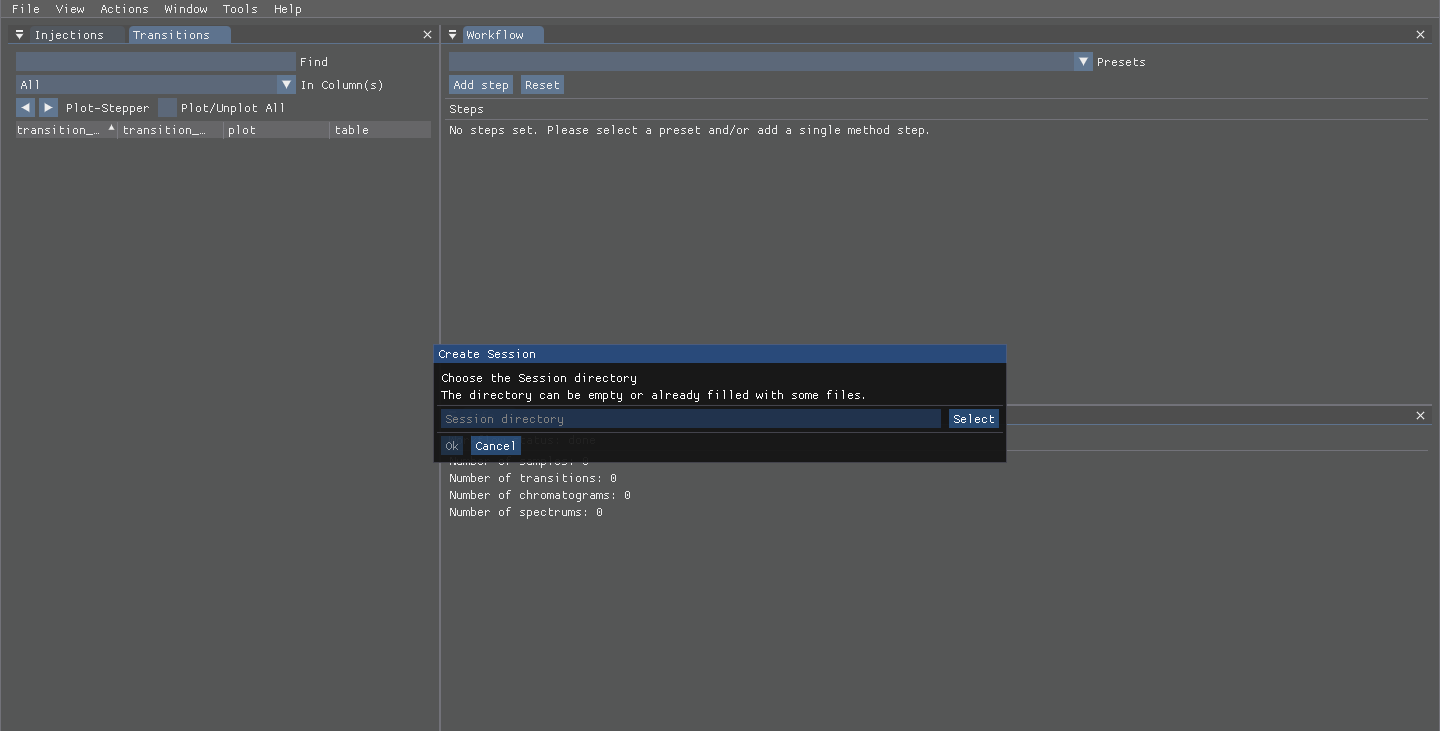
Task: Click the Session directory input field
Action: click(x=691, y=419)
